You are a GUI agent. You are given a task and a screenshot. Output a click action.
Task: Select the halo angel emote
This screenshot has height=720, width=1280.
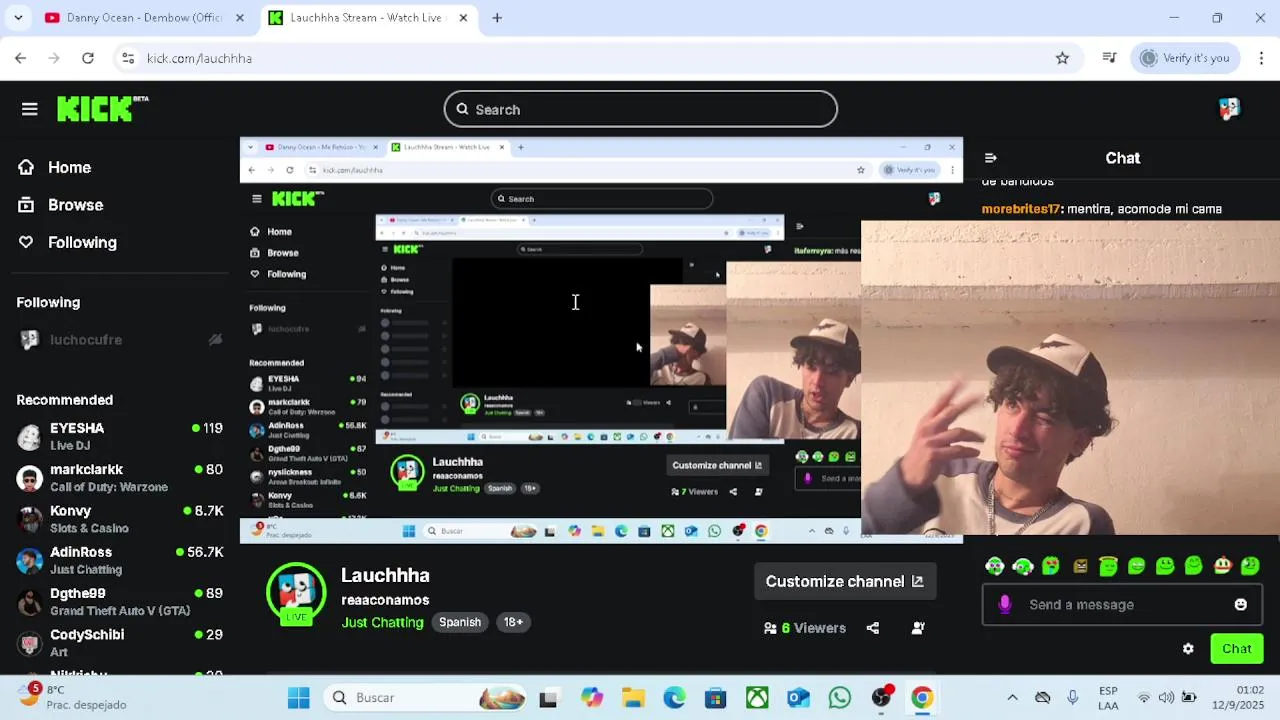click(x=1108, y=566)
